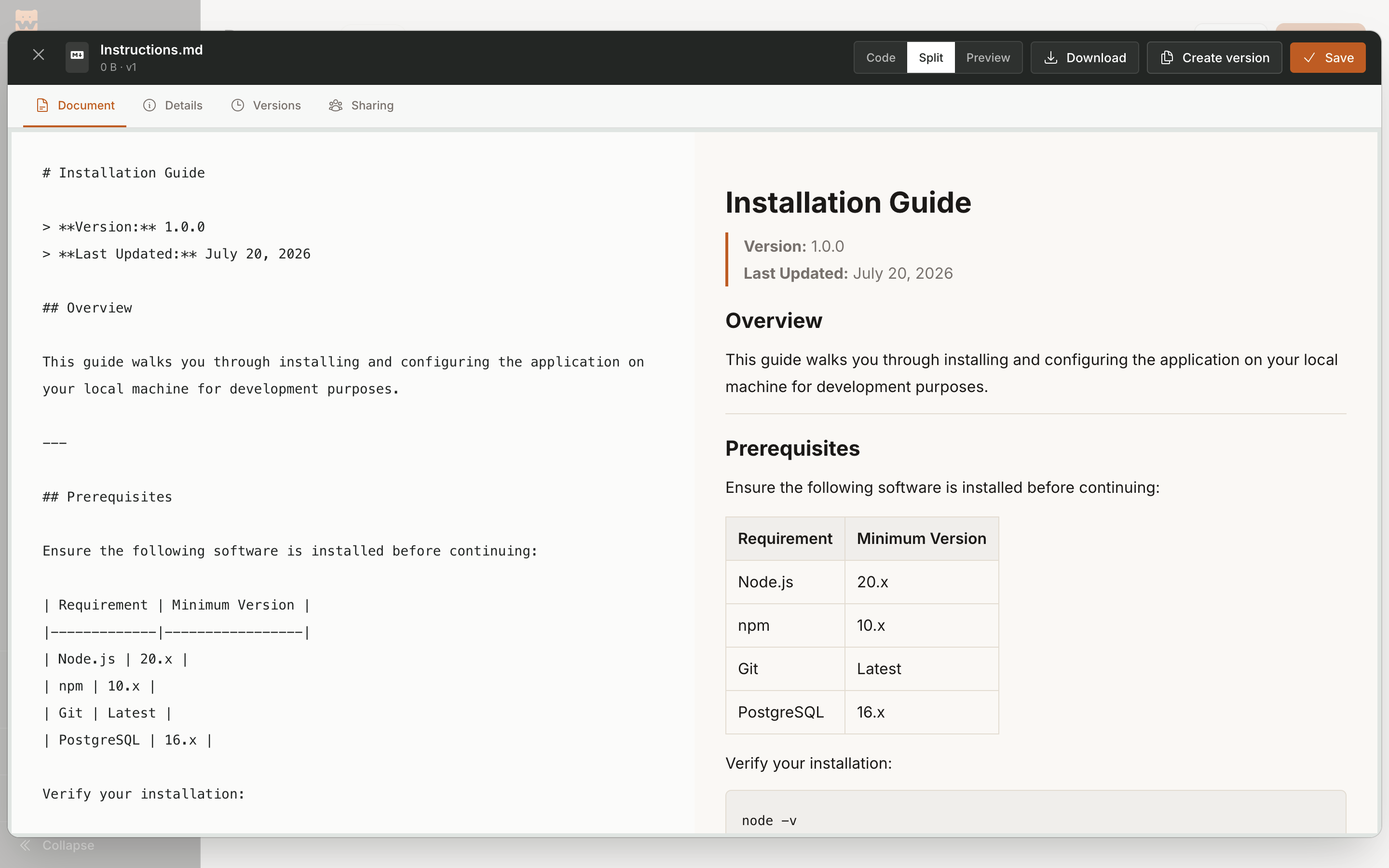Click the 16.x table cell in preview
This screenshot has width=1389, height=868.
(921, 712)
